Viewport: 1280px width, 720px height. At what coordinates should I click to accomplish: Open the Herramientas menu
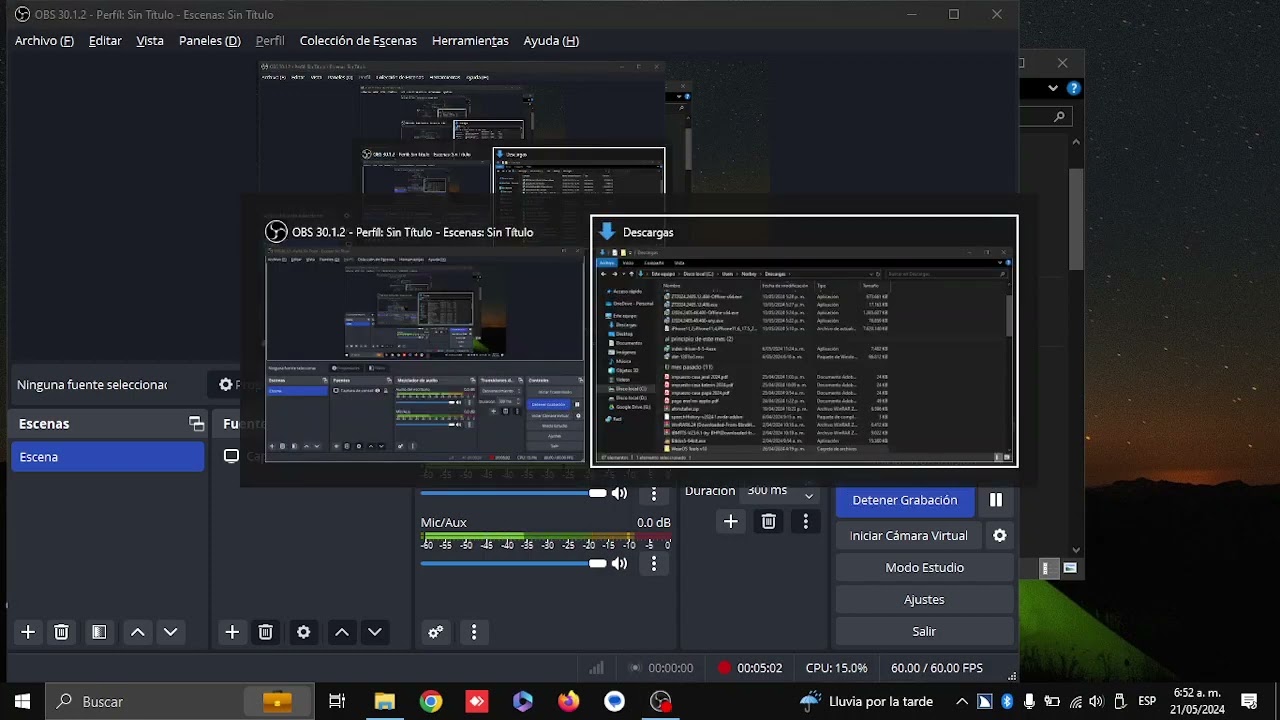click(x=470, y=41)
